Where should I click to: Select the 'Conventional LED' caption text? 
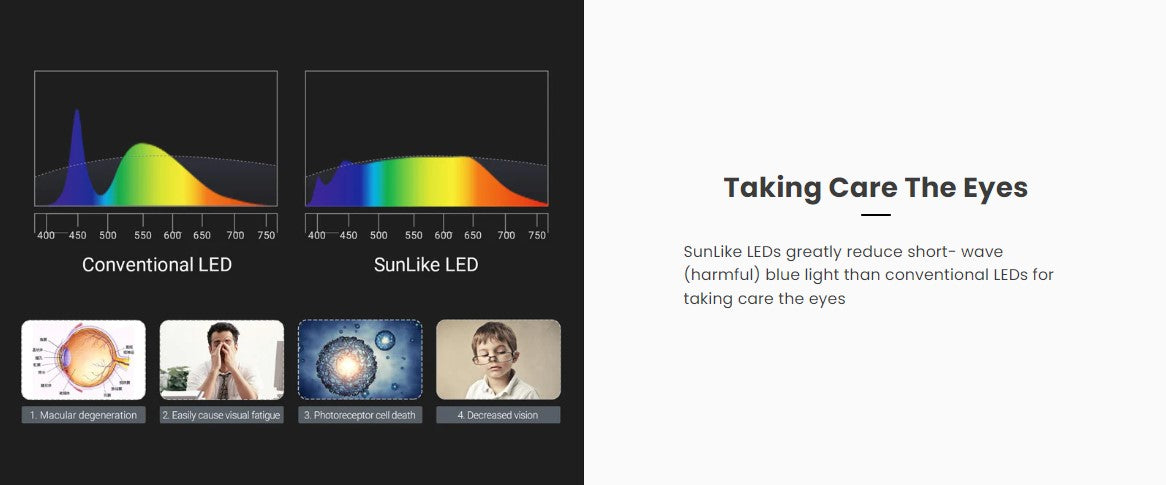pos(157,265)
